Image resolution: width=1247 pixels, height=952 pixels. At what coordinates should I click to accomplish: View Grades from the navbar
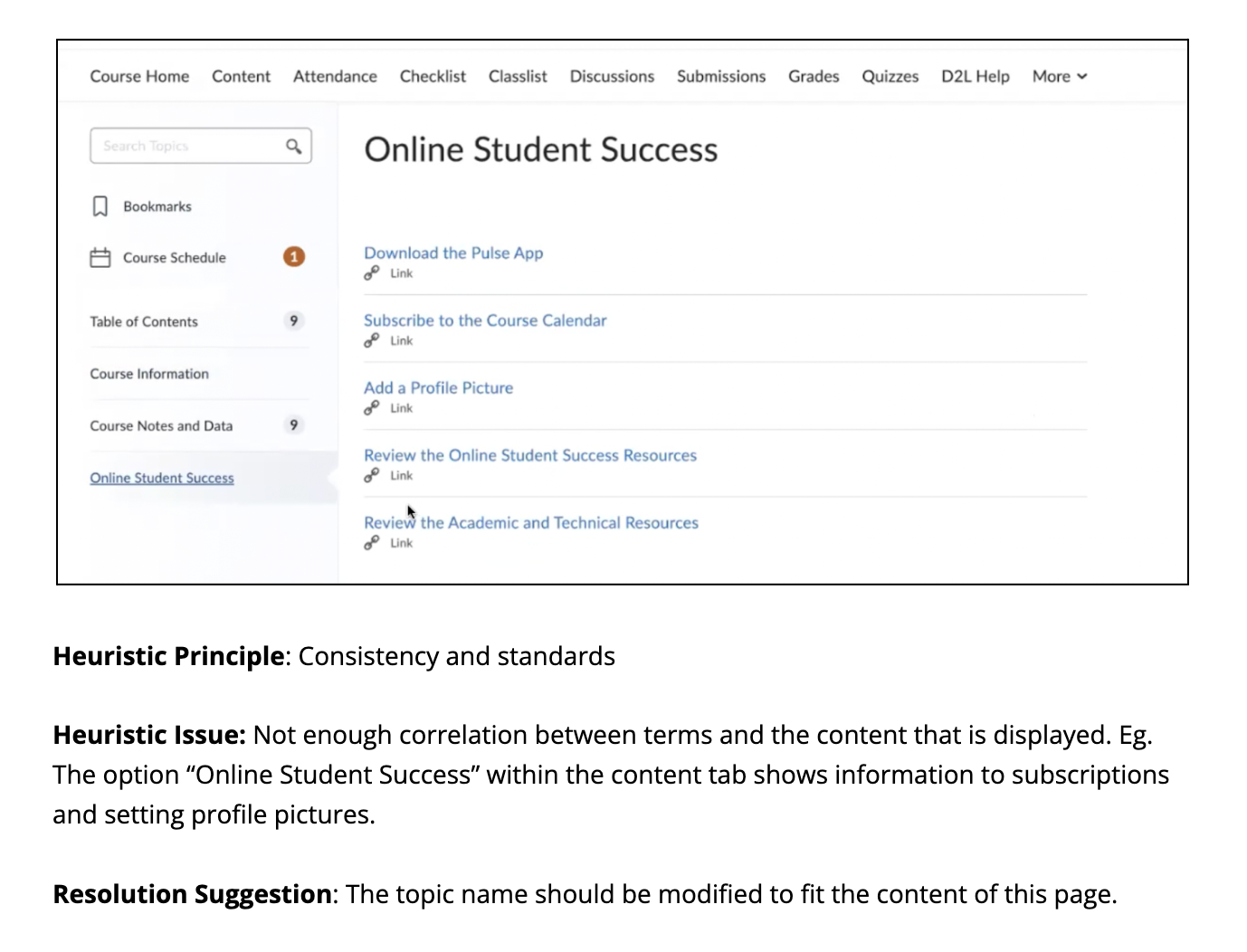[814, 77]
